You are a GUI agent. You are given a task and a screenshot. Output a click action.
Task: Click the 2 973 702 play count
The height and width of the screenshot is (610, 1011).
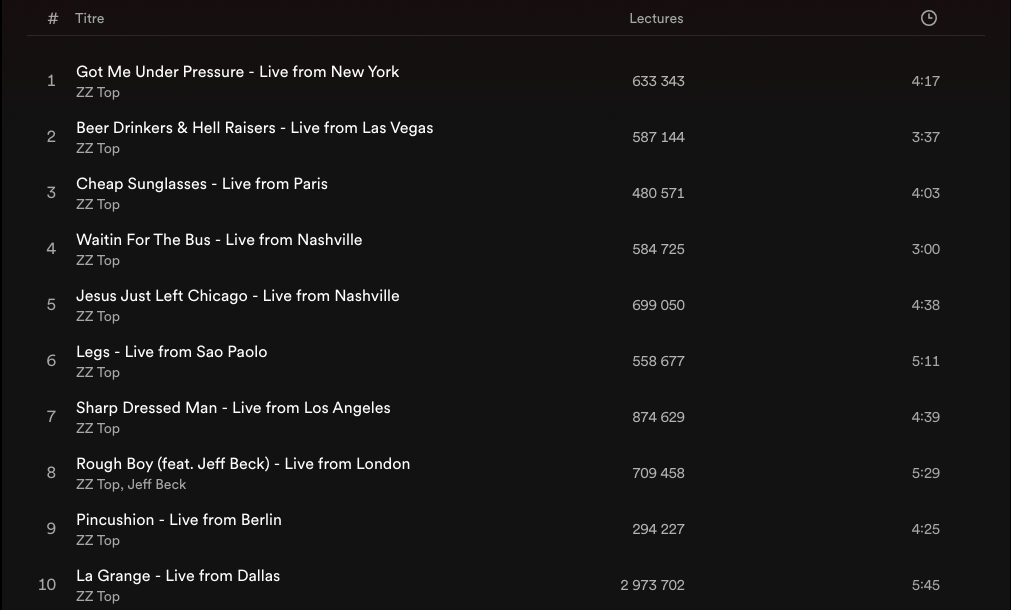(x=652, y=585)
